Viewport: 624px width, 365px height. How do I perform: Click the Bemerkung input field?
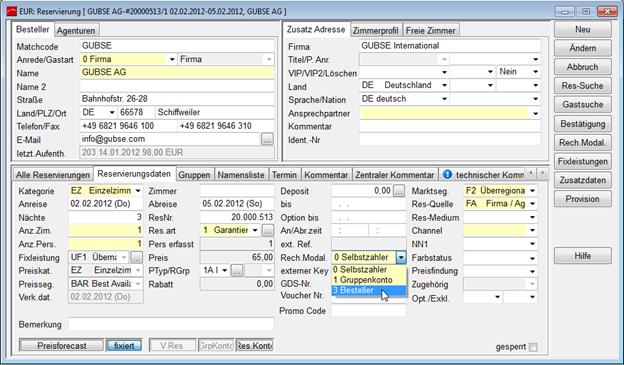171,324
